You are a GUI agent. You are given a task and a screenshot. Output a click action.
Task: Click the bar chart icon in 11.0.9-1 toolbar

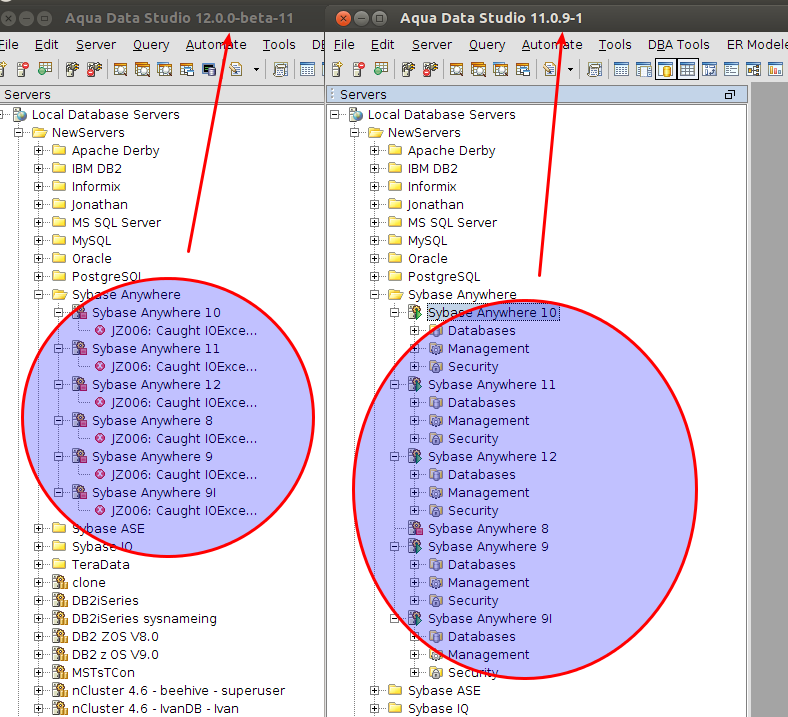(775, 69)
